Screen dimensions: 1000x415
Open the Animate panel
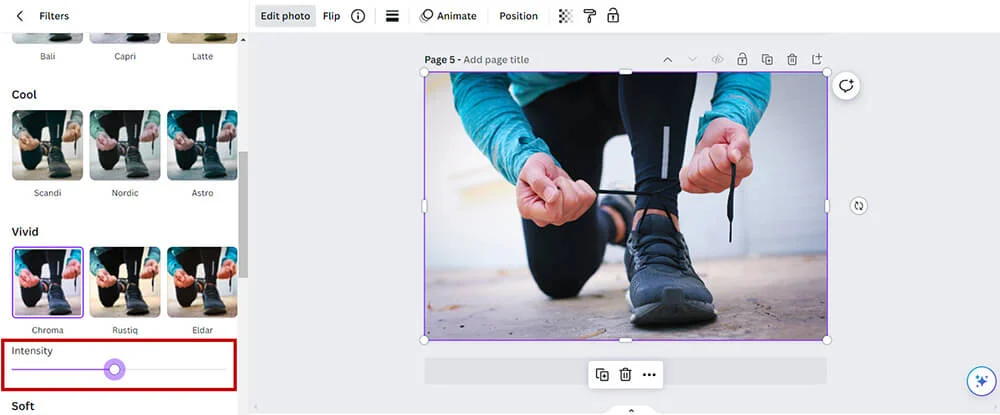(x=448, y=16)
